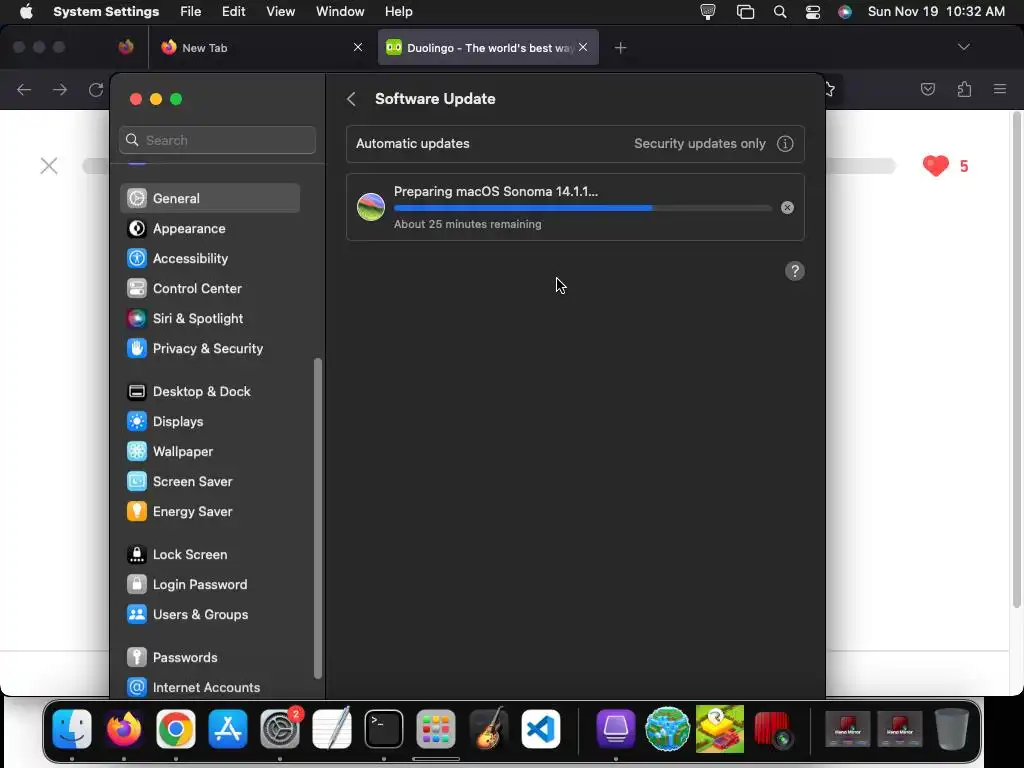This screenshot has width=1024, height=768.
Task: Click the Automatic updates info icon
Action: pos(785,144)
